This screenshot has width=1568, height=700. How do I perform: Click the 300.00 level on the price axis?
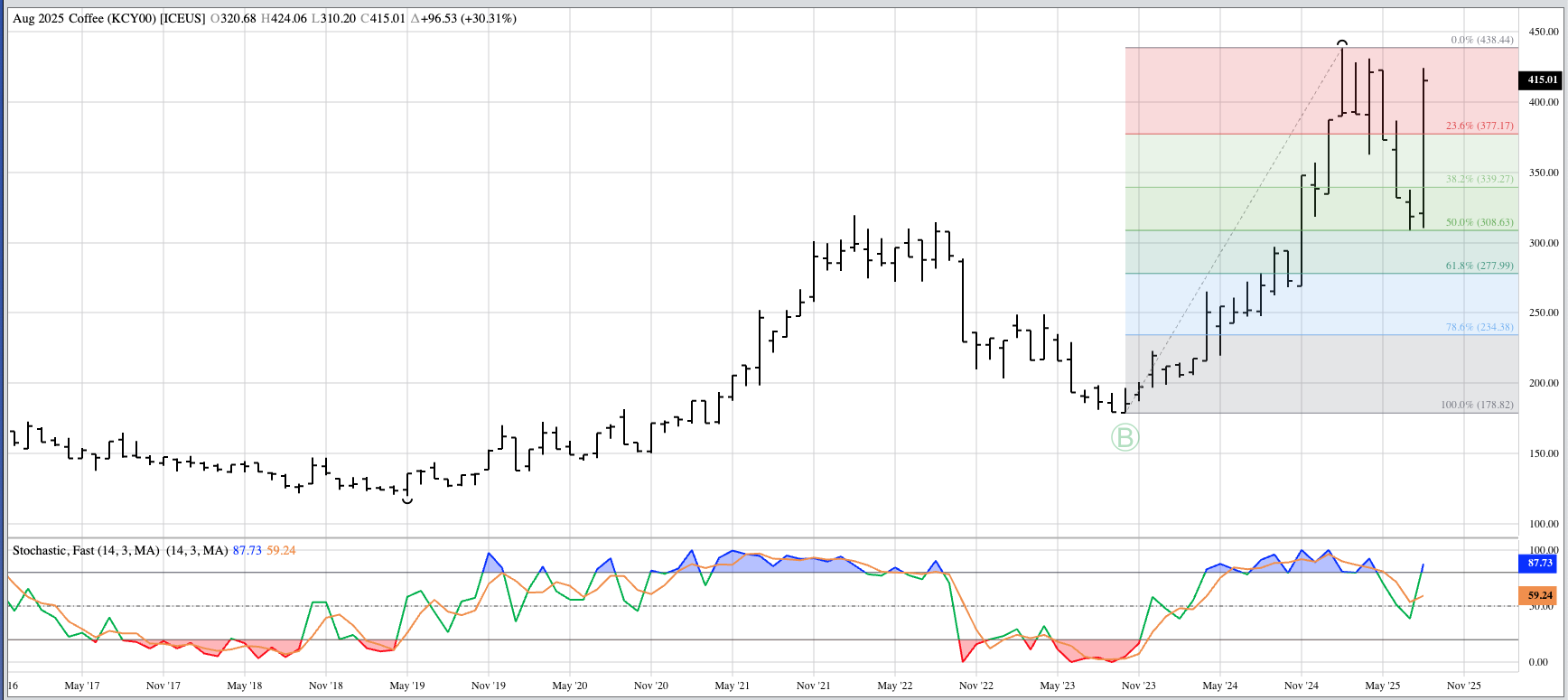tap(1543, 243)
